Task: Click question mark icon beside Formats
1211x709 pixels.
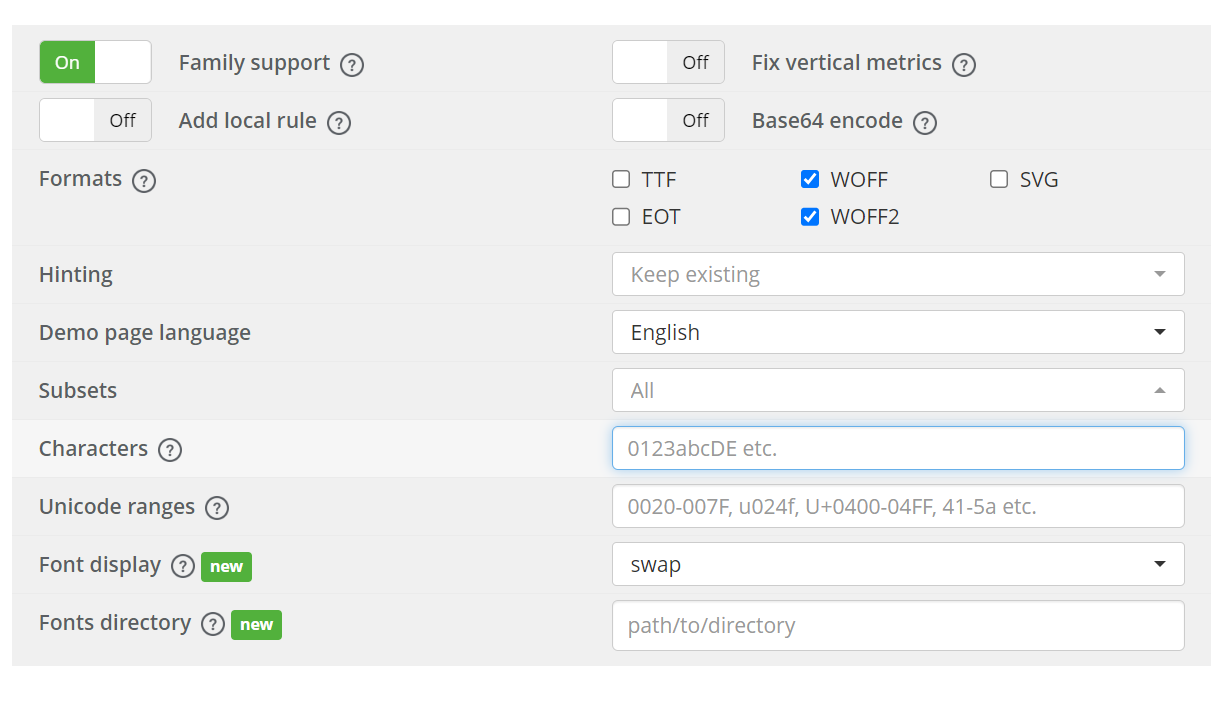Action: coord(144,181)
